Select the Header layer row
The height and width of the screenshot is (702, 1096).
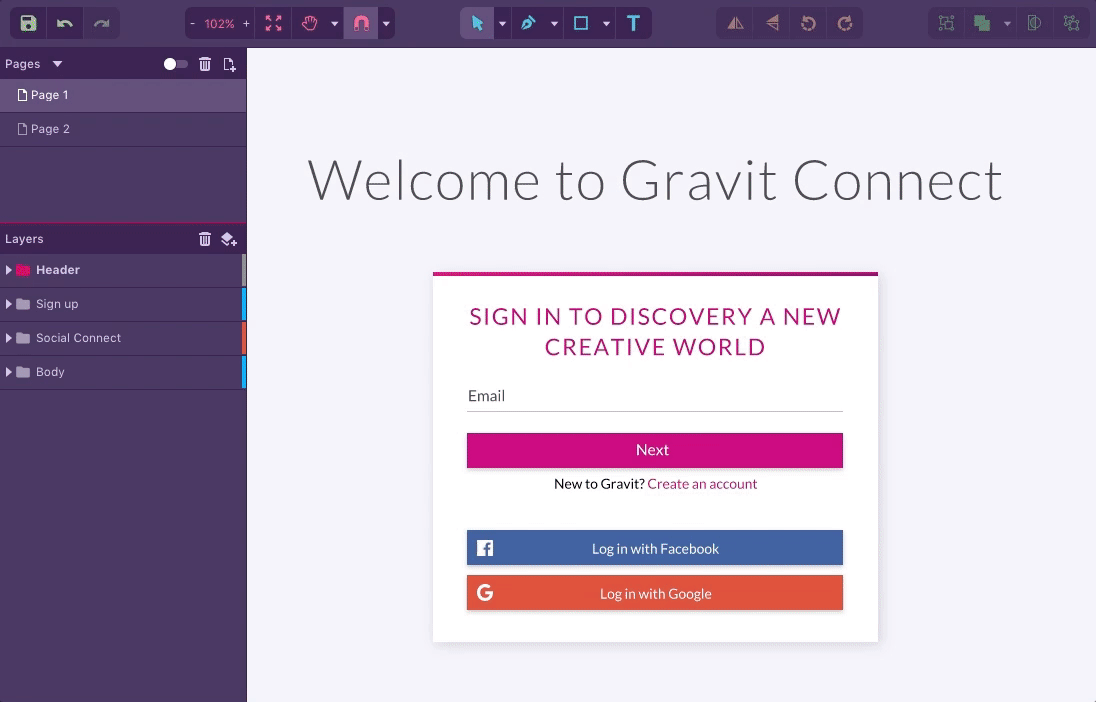[x=121, y=270]
